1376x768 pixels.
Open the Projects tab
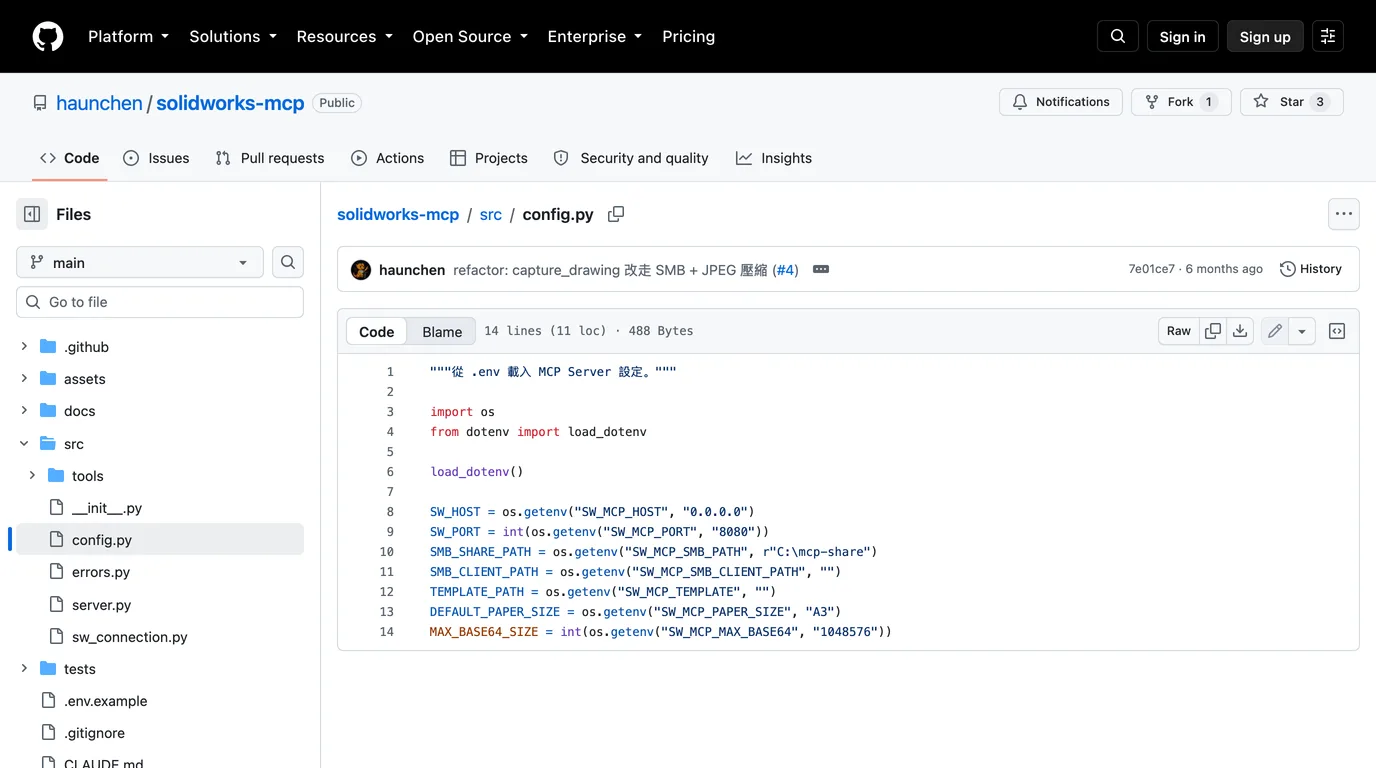coord(489,158)
